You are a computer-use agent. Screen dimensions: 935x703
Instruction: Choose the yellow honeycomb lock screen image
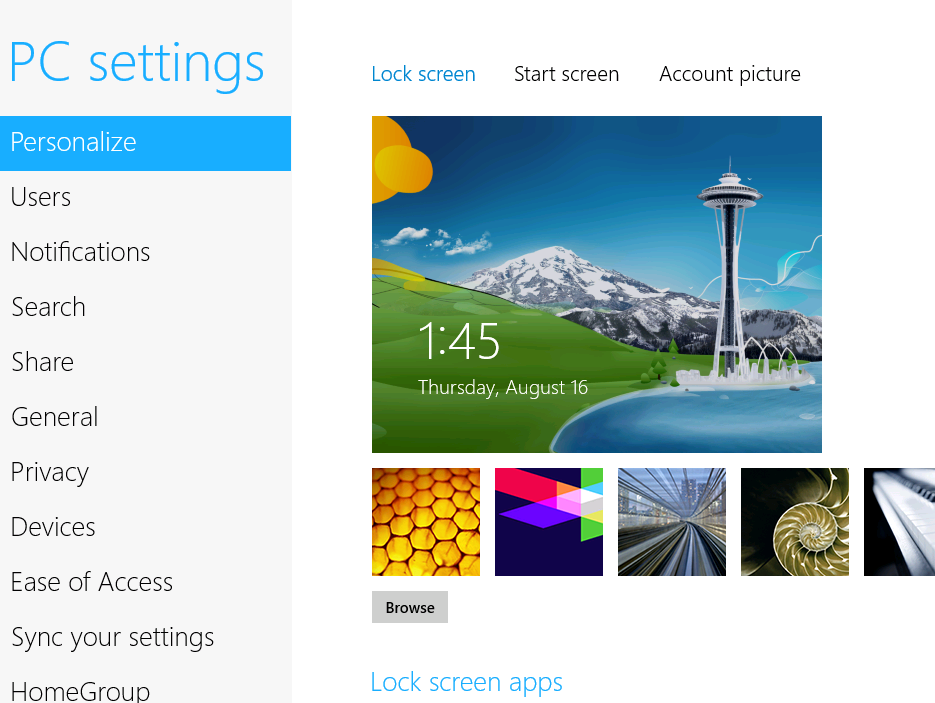coord(426,522)
